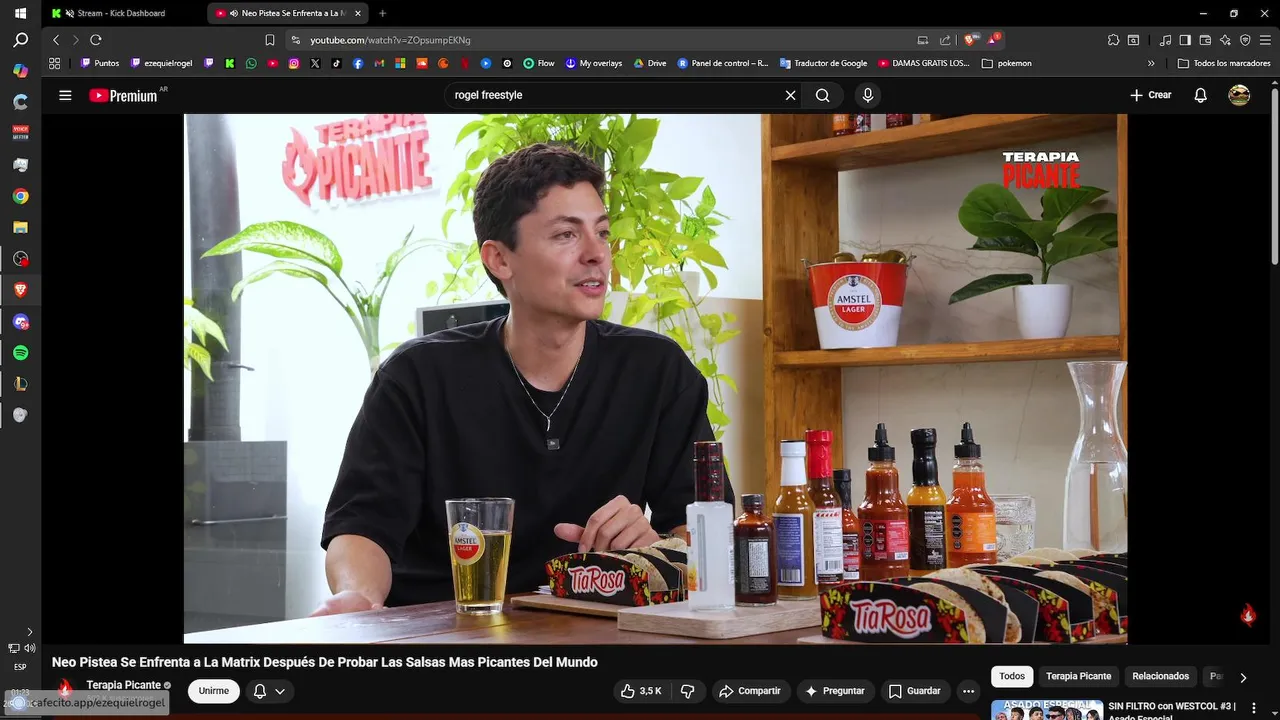Open Brave Rewards triangle icon
This screenshot has height=720, width=1280.
tap(992, 40)
